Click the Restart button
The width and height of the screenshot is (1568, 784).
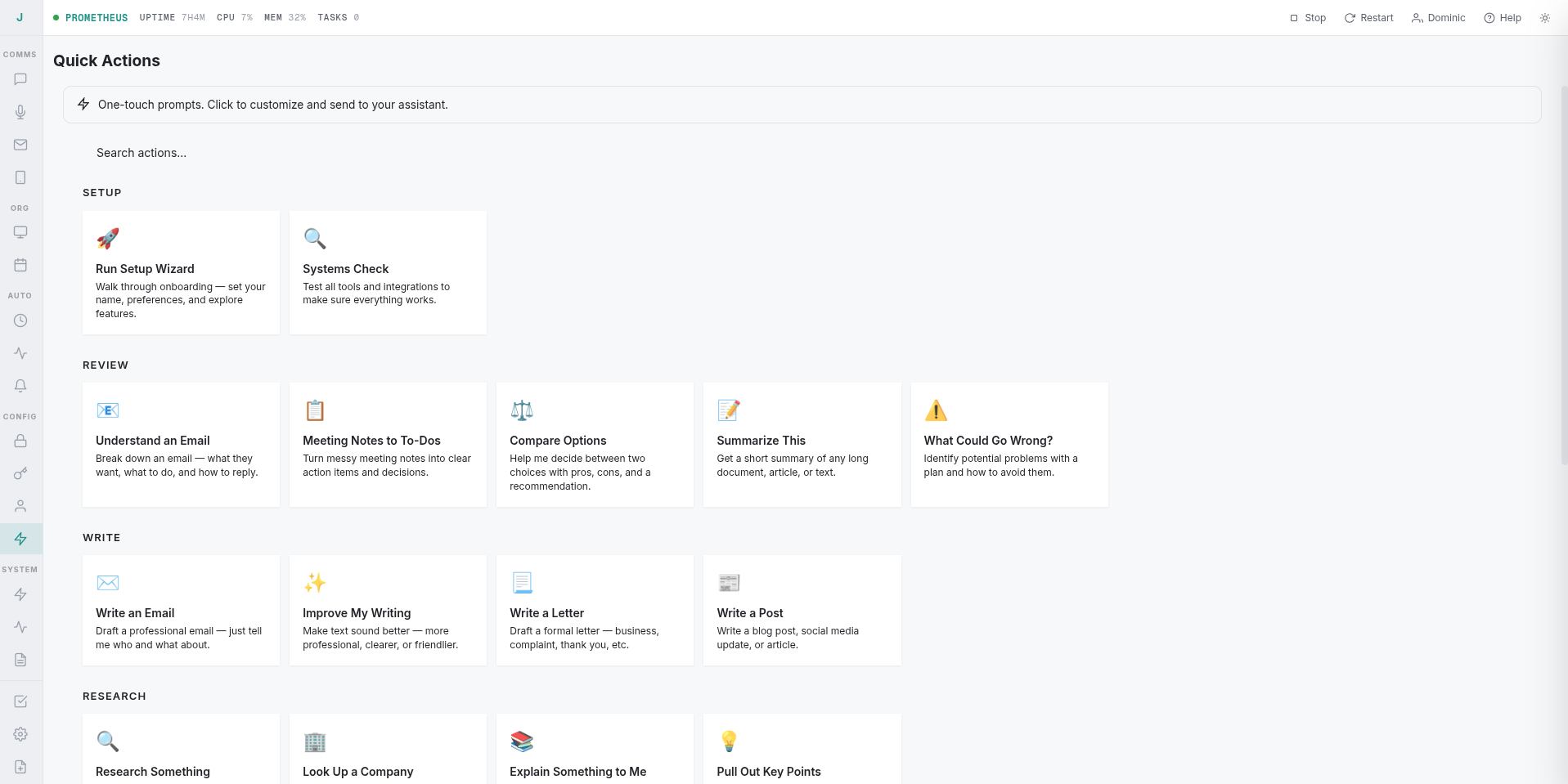click(x=1368, y=18)
